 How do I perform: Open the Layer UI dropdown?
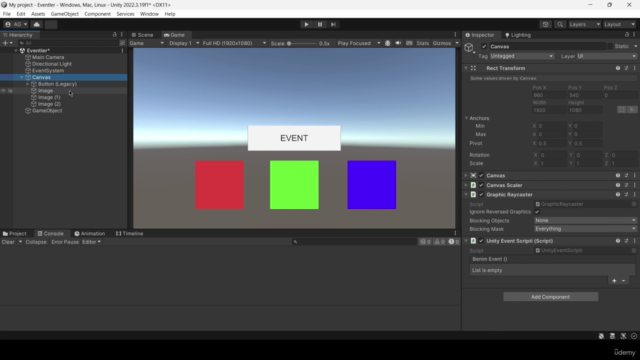point(607,56)
